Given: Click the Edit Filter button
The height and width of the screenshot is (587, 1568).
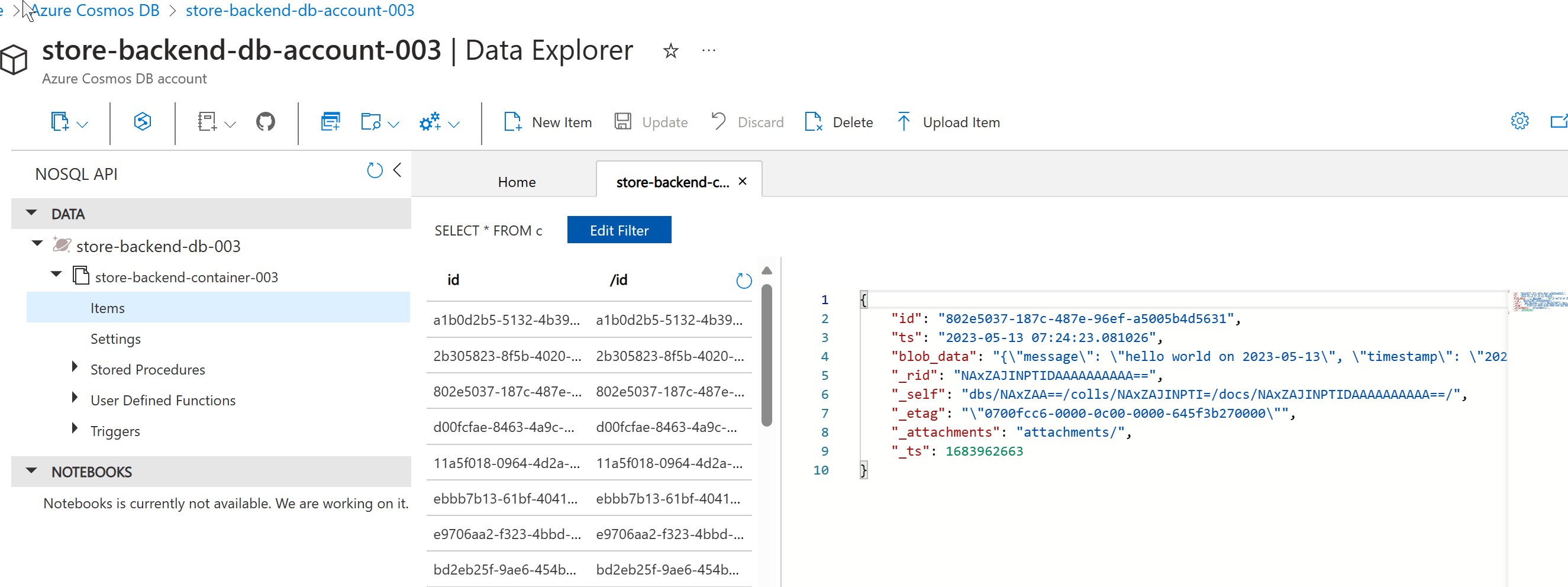Looking at the screenshot, I should [619, 230].
